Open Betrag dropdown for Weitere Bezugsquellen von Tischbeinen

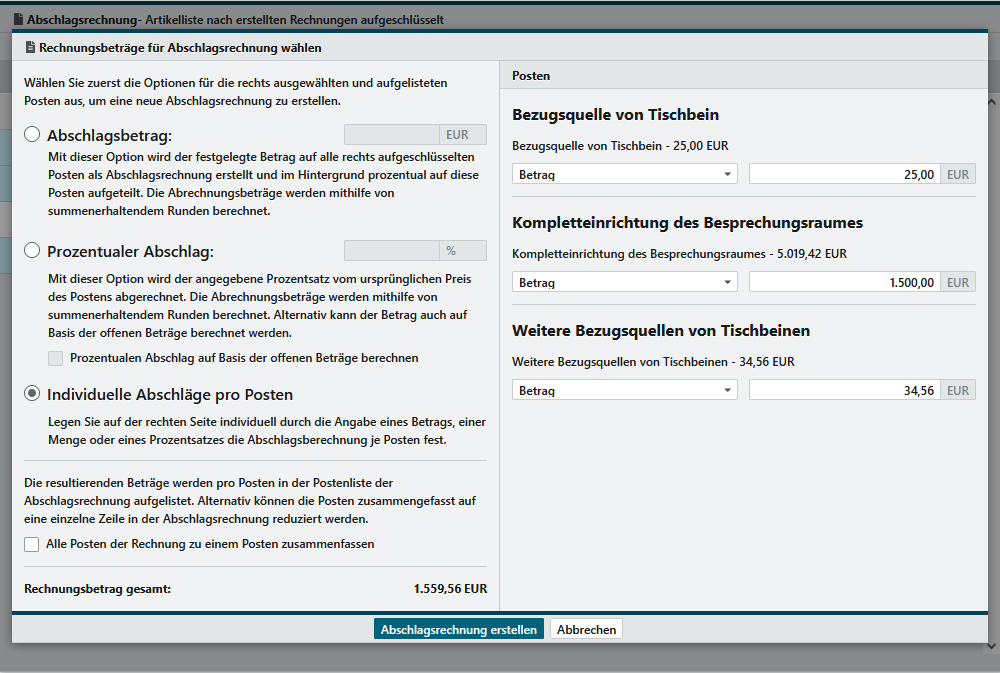(625, 390)
